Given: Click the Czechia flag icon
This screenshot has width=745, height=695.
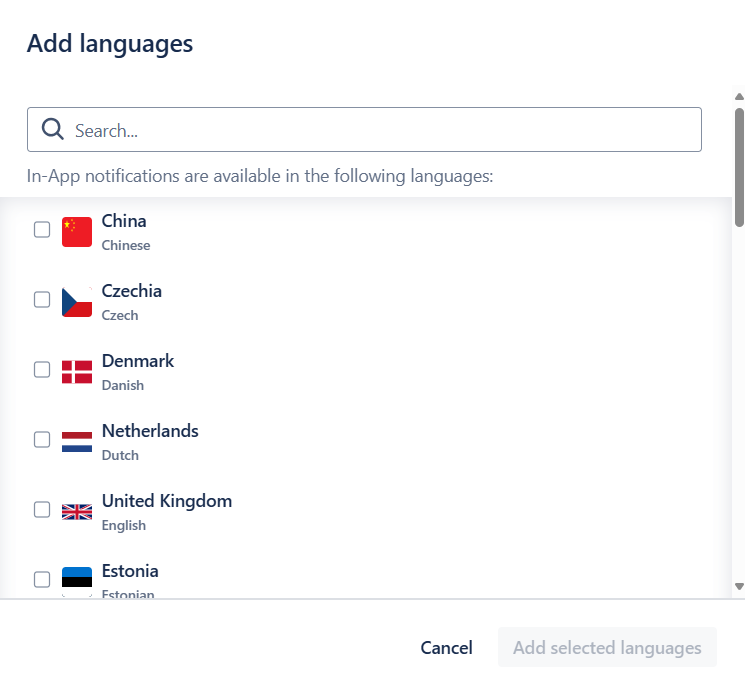Looking at the screenshot, I should [x=77, y=302].
